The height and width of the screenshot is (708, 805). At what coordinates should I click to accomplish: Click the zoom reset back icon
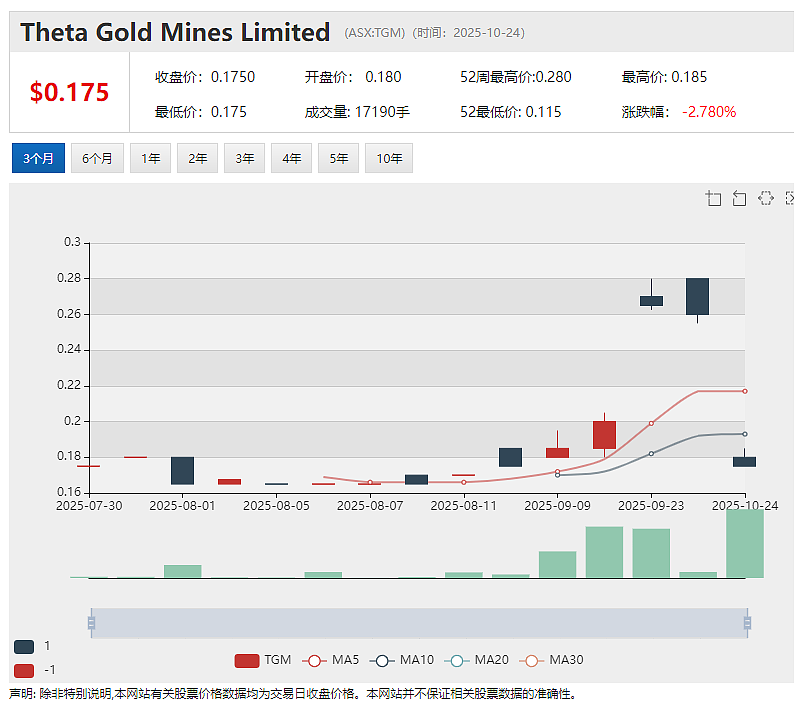739,198
